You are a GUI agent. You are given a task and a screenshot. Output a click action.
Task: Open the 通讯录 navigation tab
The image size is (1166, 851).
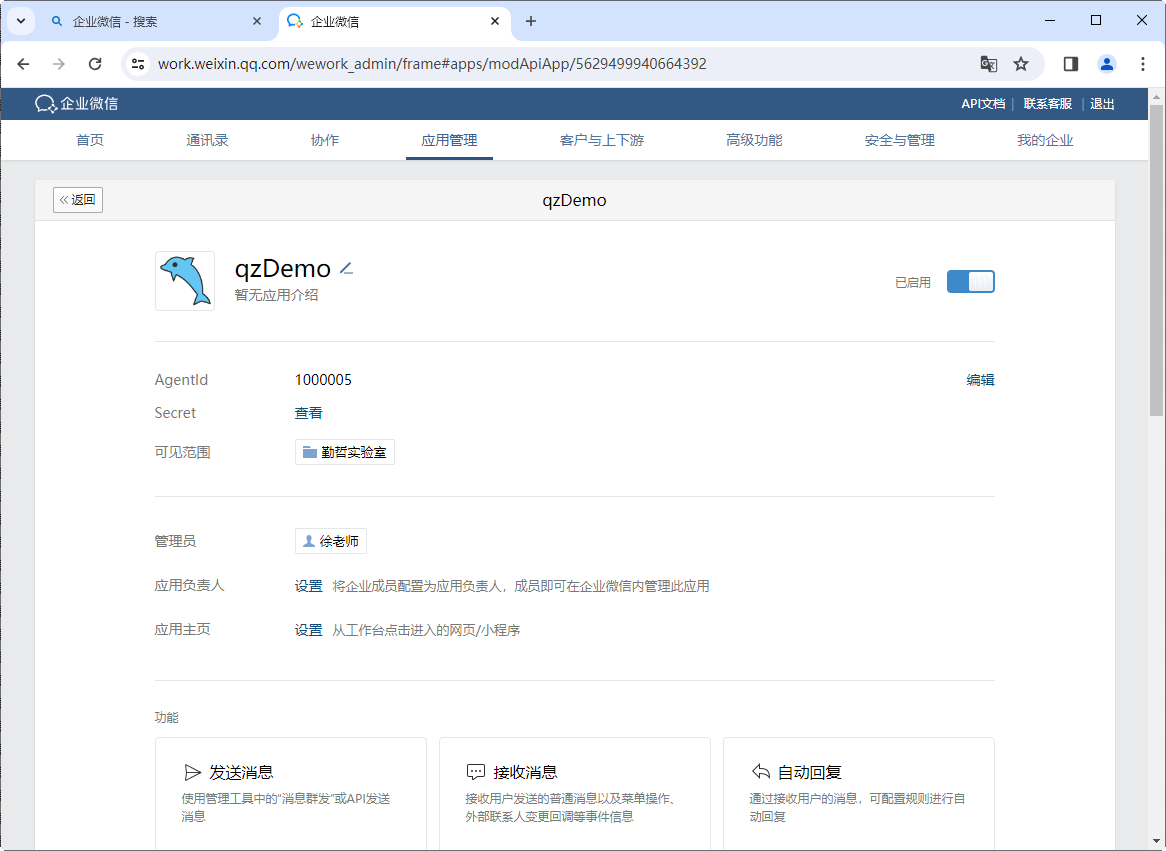click(x=207, y=140)
